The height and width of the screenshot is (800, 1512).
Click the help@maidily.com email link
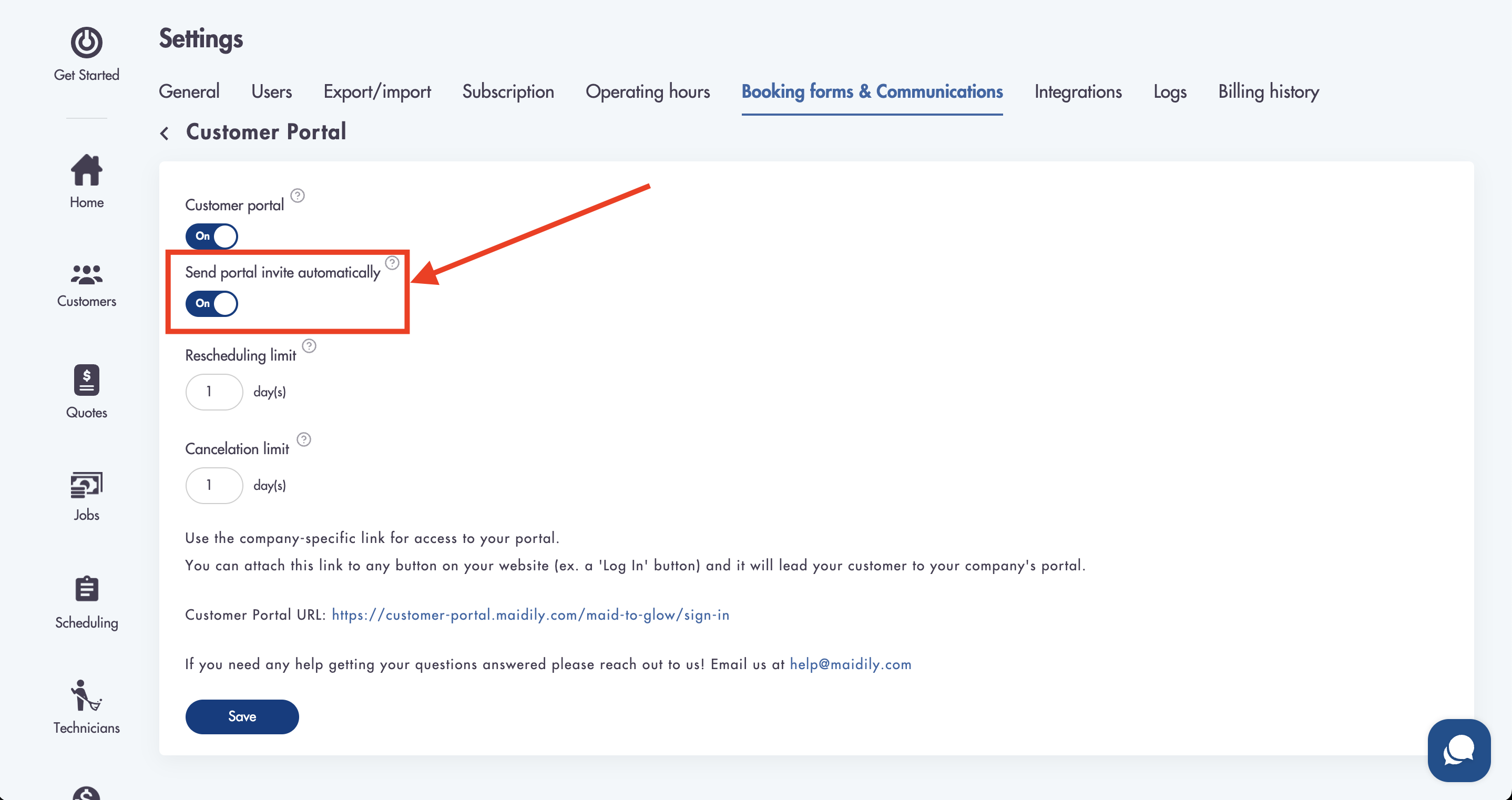click(851, 664)
